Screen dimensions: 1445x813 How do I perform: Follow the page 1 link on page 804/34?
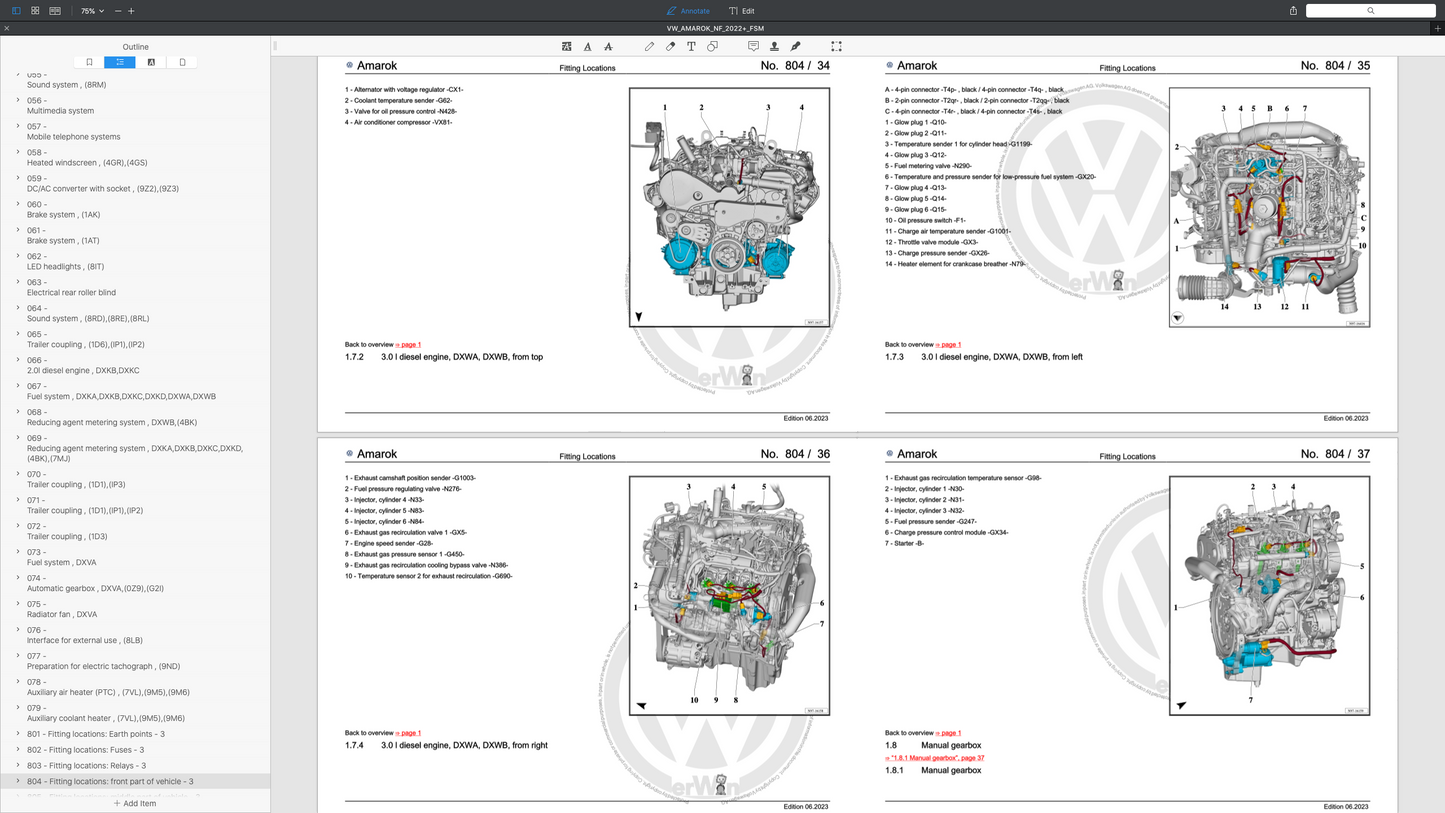coord(408,345)
